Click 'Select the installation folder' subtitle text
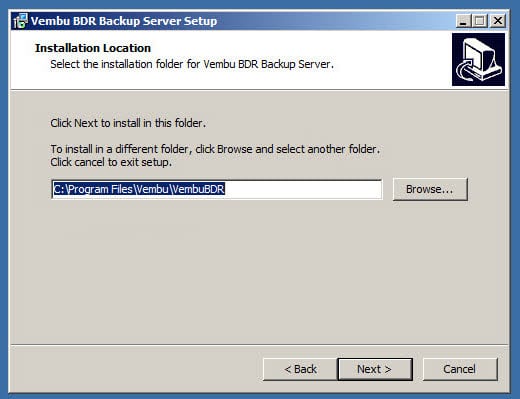 [192, 64]
